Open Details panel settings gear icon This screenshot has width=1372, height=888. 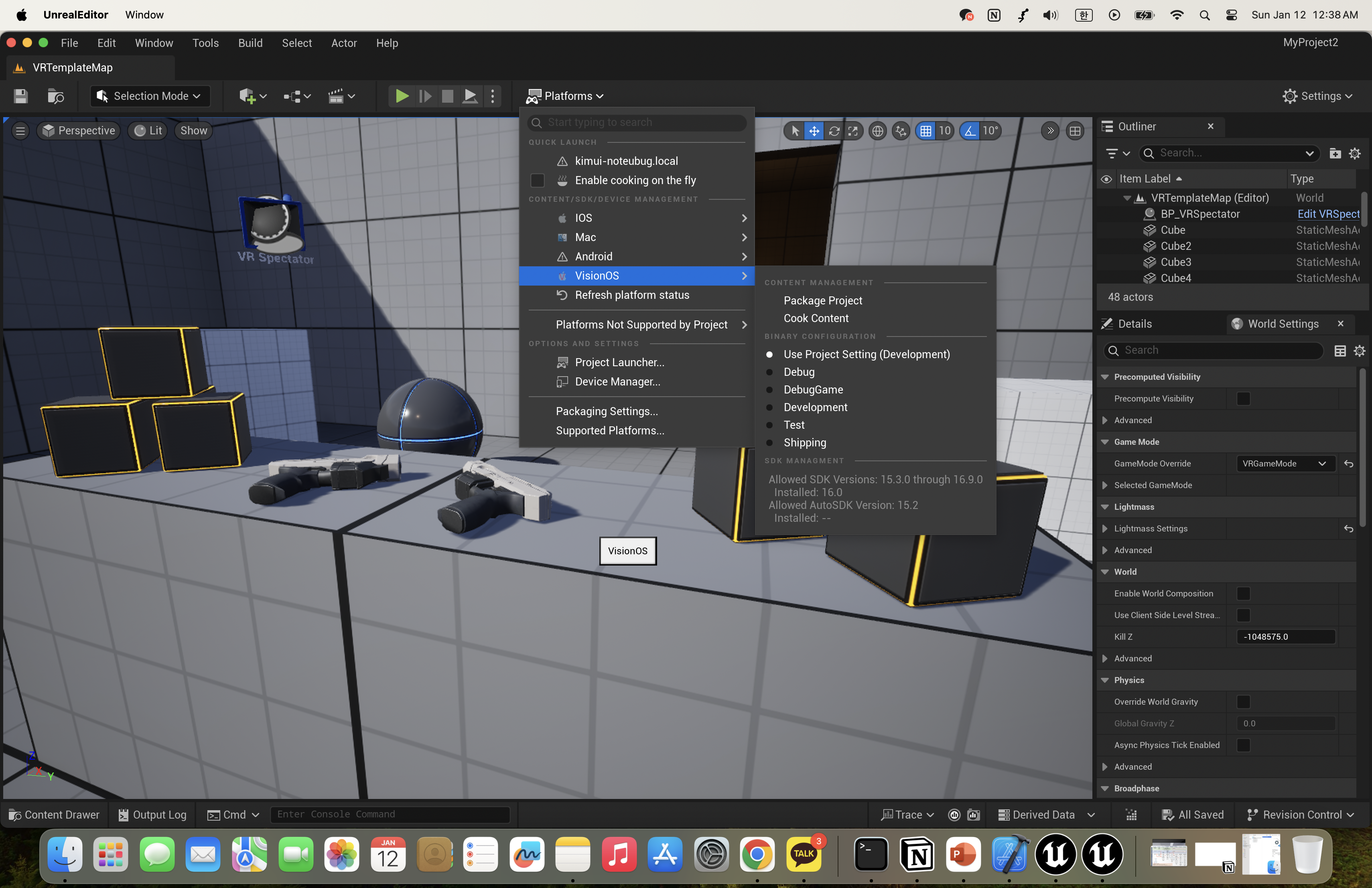(x=1359, y=351)
